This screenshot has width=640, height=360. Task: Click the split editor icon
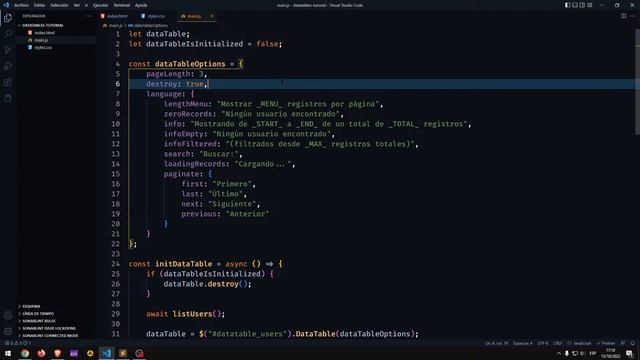[624, 16]
